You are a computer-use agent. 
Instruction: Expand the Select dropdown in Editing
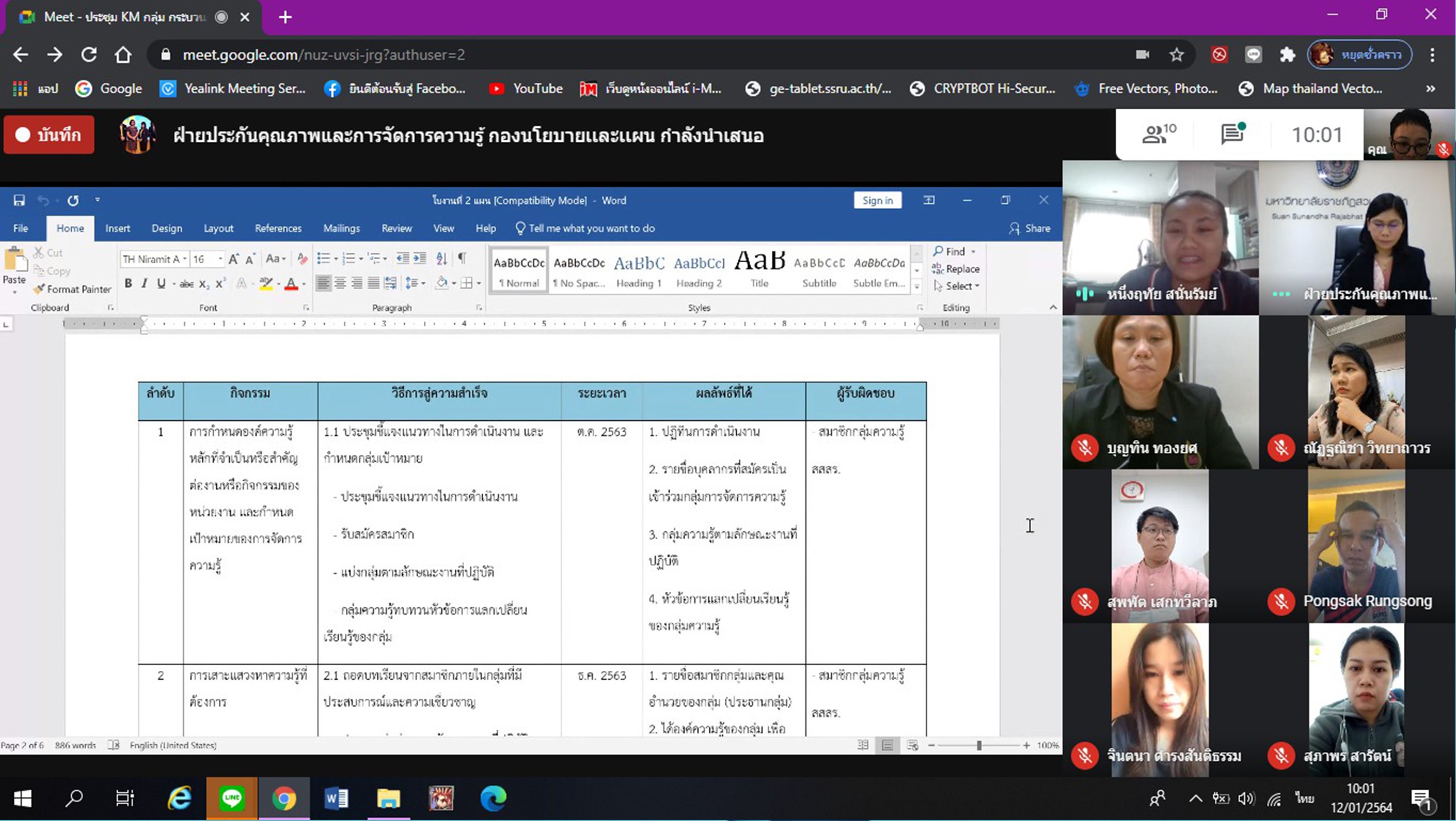(x=961, y=286)
